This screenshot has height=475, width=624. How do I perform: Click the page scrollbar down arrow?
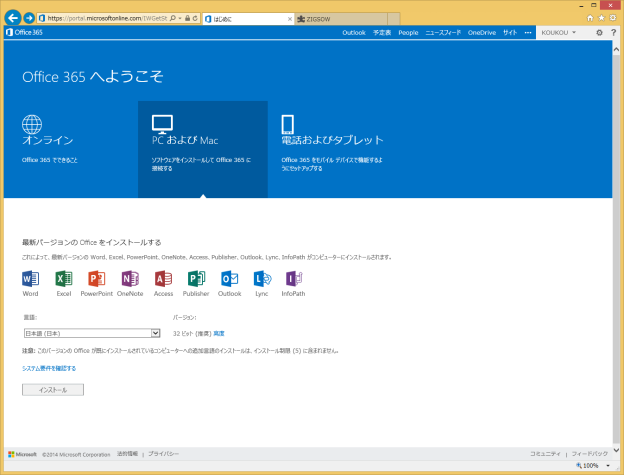616,450
